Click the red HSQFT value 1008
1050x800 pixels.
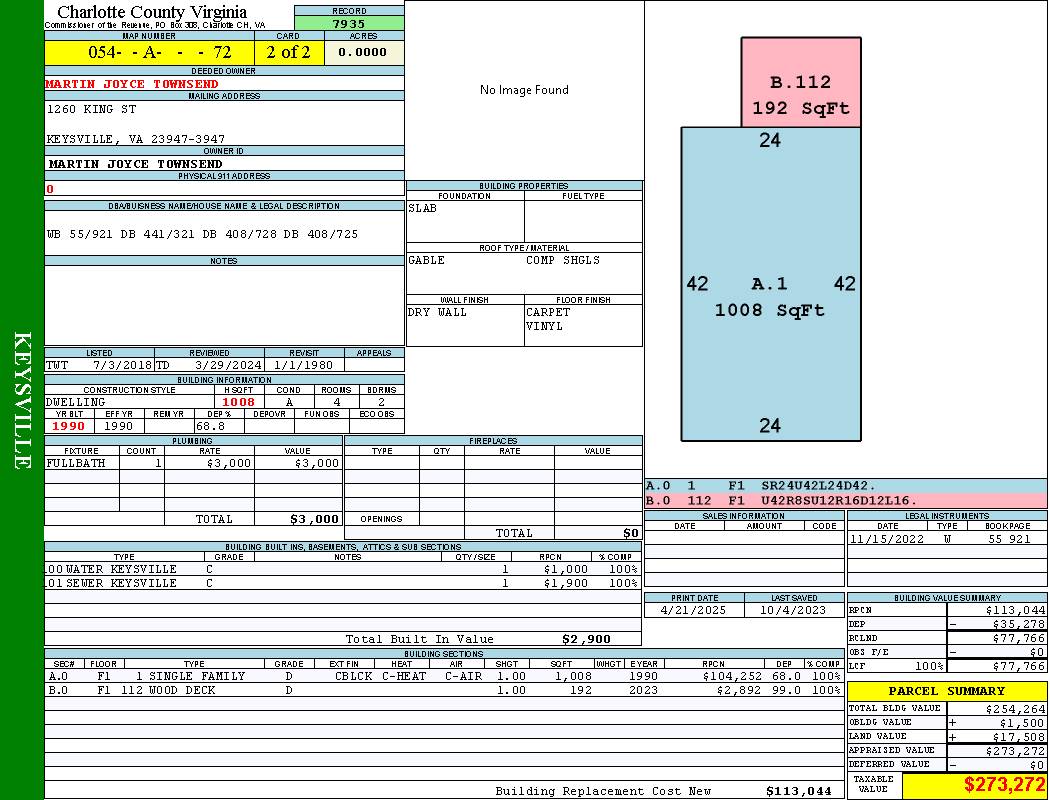coord(238,402)
